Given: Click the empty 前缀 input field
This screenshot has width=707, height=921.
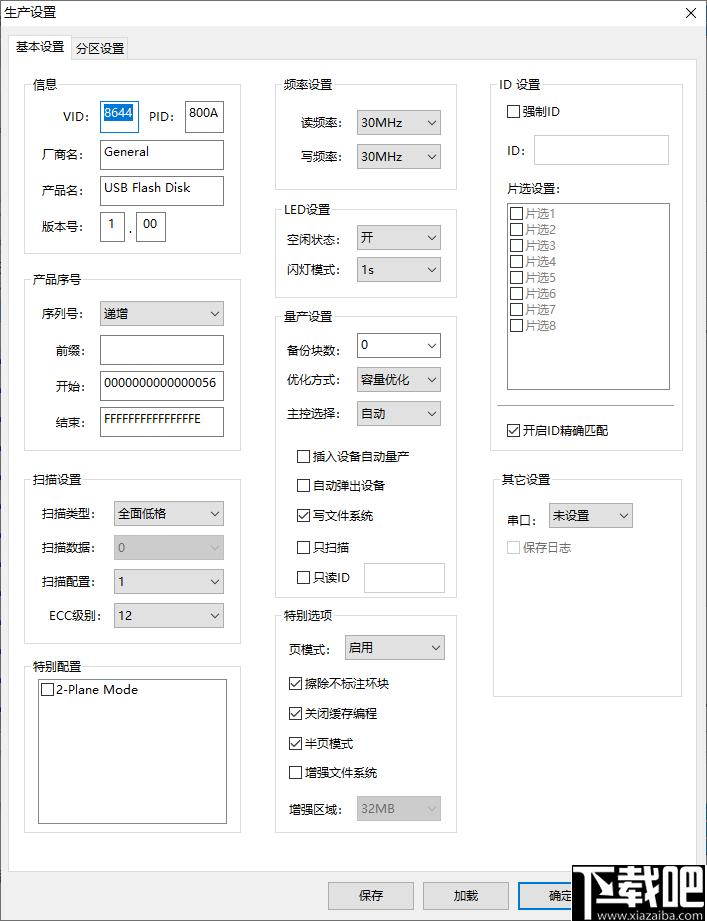Looking at the screenshot, I should point(161,350).
